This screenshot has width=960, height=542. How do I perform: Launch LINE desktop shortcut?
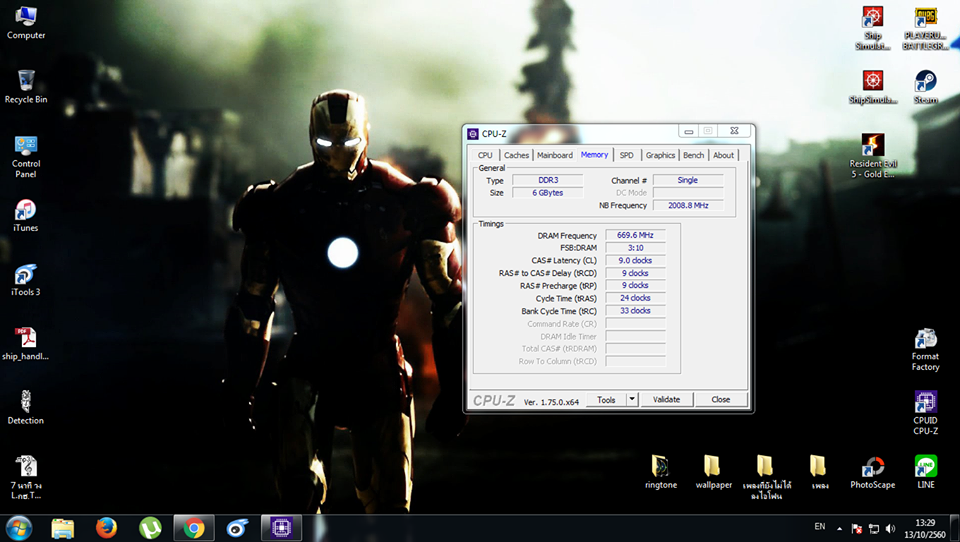(x=925, y=472)
